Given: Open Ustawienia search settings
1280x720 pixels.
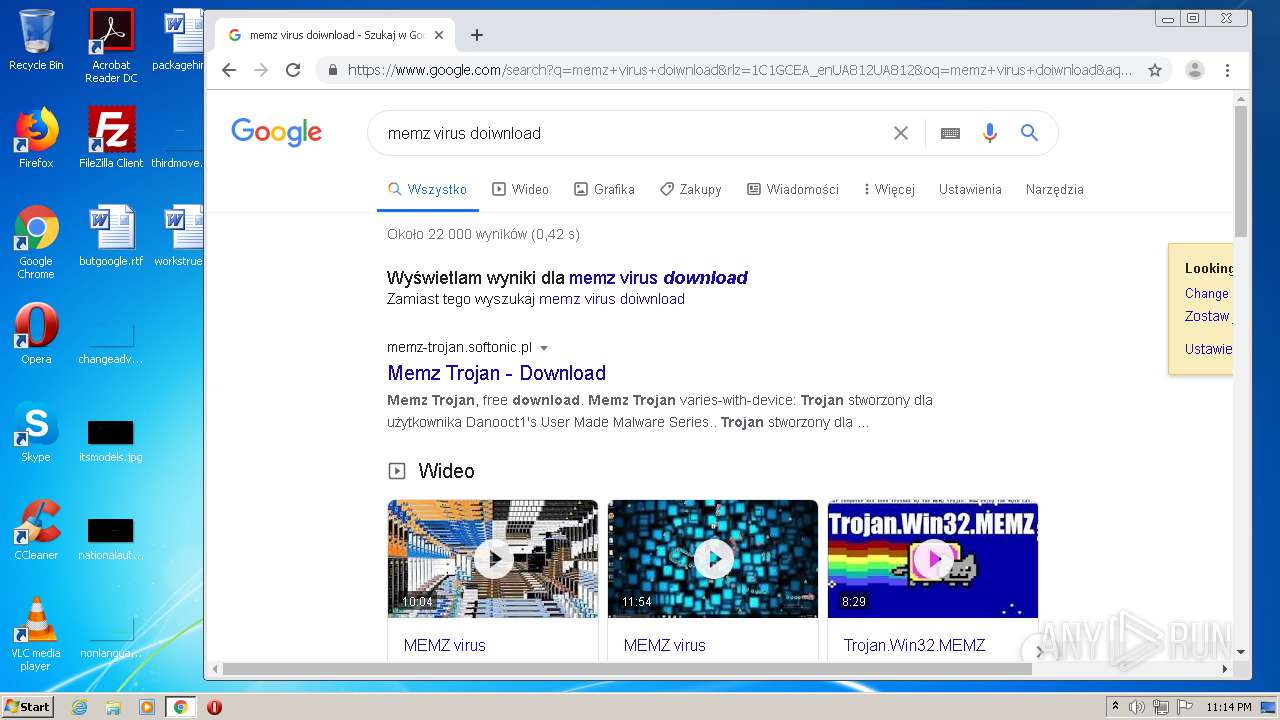Looking at the screenshot, I should [970, 189].
